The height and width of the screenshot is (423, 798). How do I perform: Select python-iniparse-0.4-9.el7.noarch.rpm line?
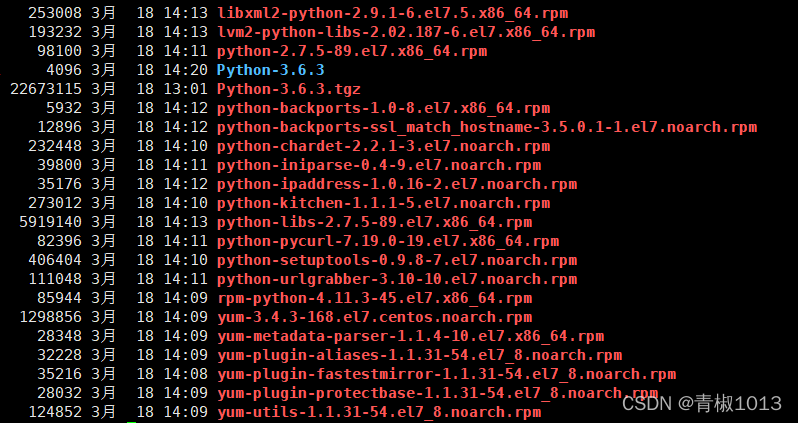pyautogui.click(x=379, y=165)
